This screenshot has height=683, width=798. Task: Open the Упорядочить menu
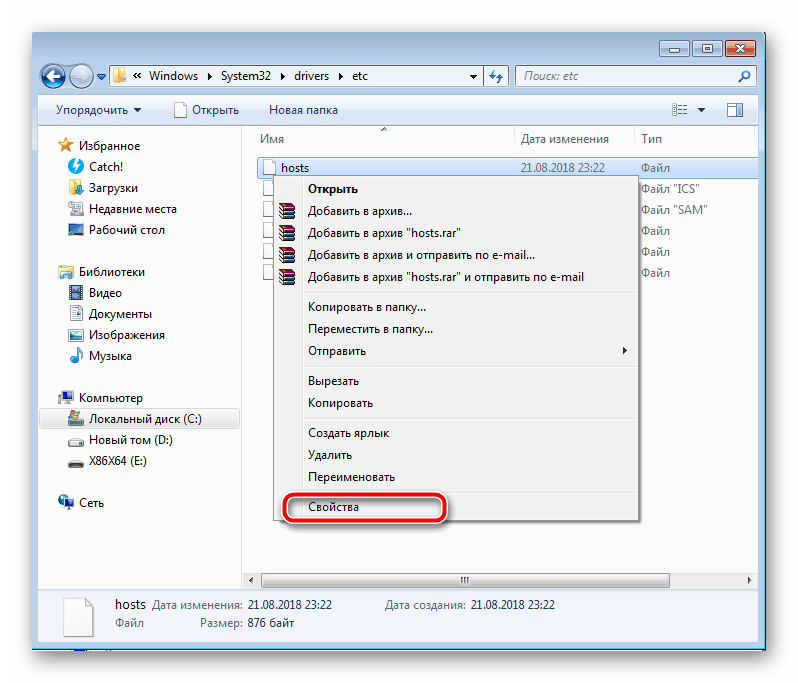[98, 110]
